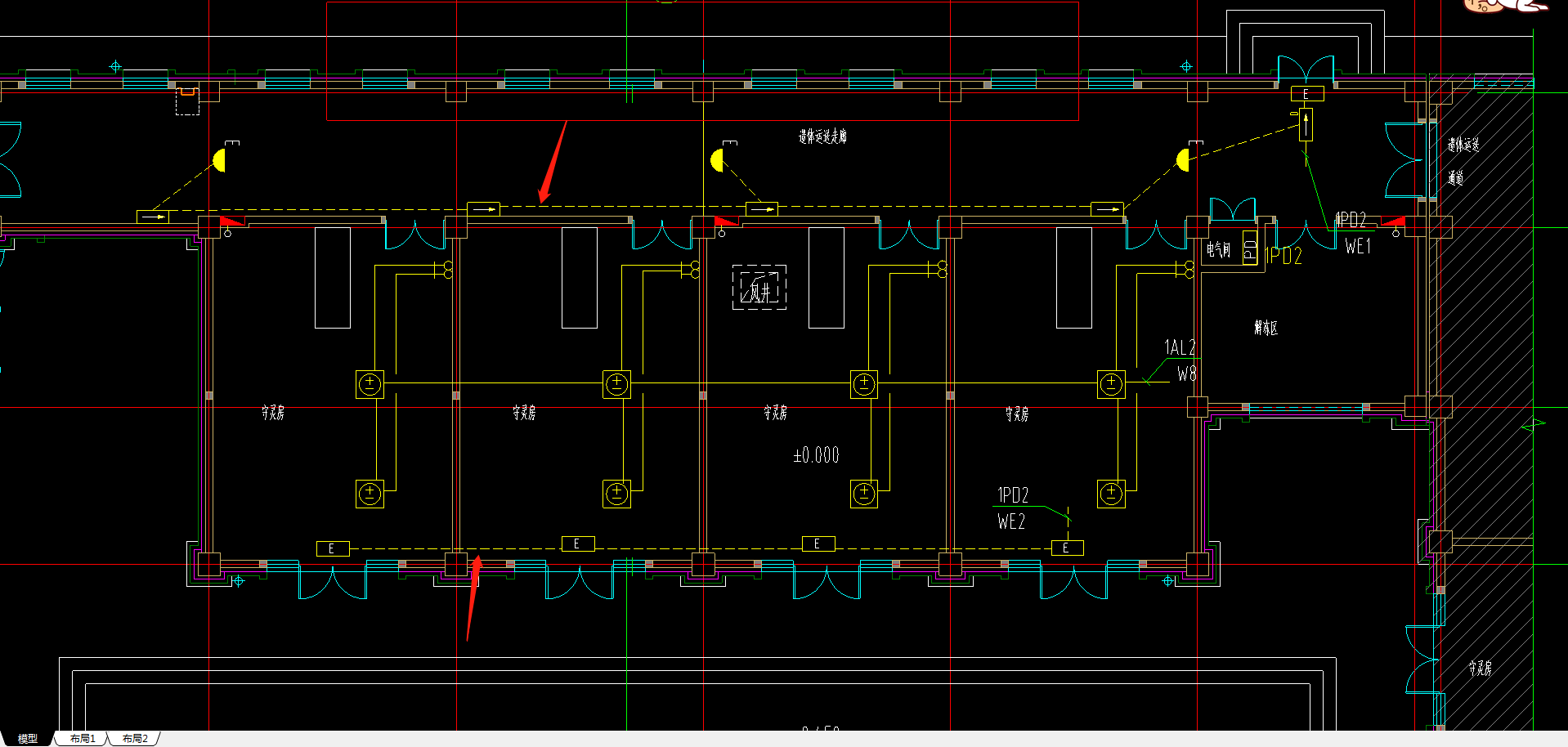Select the lower ceiling lamp in second 守灵房

coord(616,494)
